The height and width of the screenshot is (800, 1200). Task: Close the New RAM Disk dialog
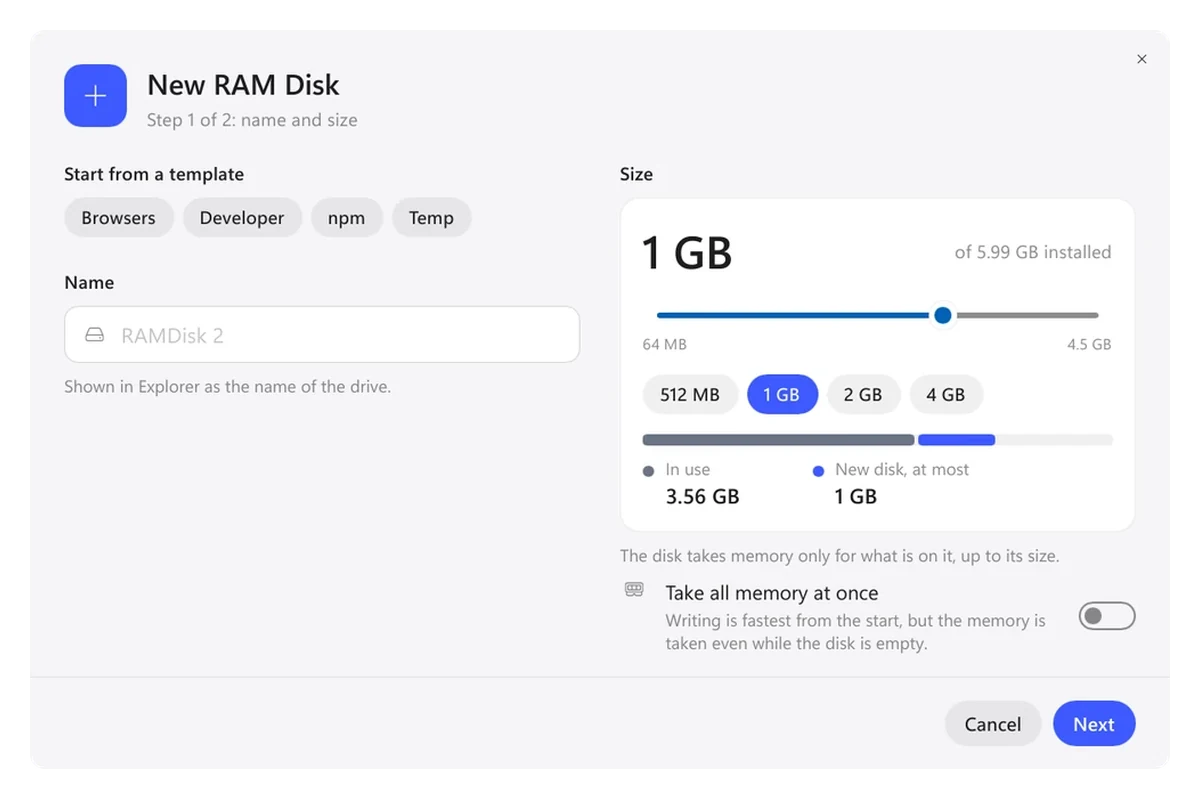tap(1142, 59)
